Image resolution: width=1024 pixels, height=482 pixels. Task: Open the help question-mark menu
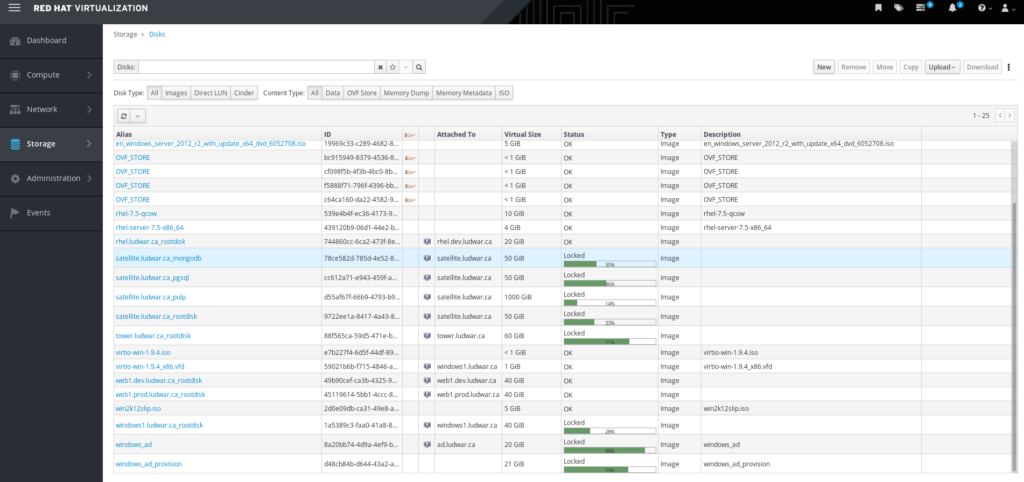tap(984, 8)
